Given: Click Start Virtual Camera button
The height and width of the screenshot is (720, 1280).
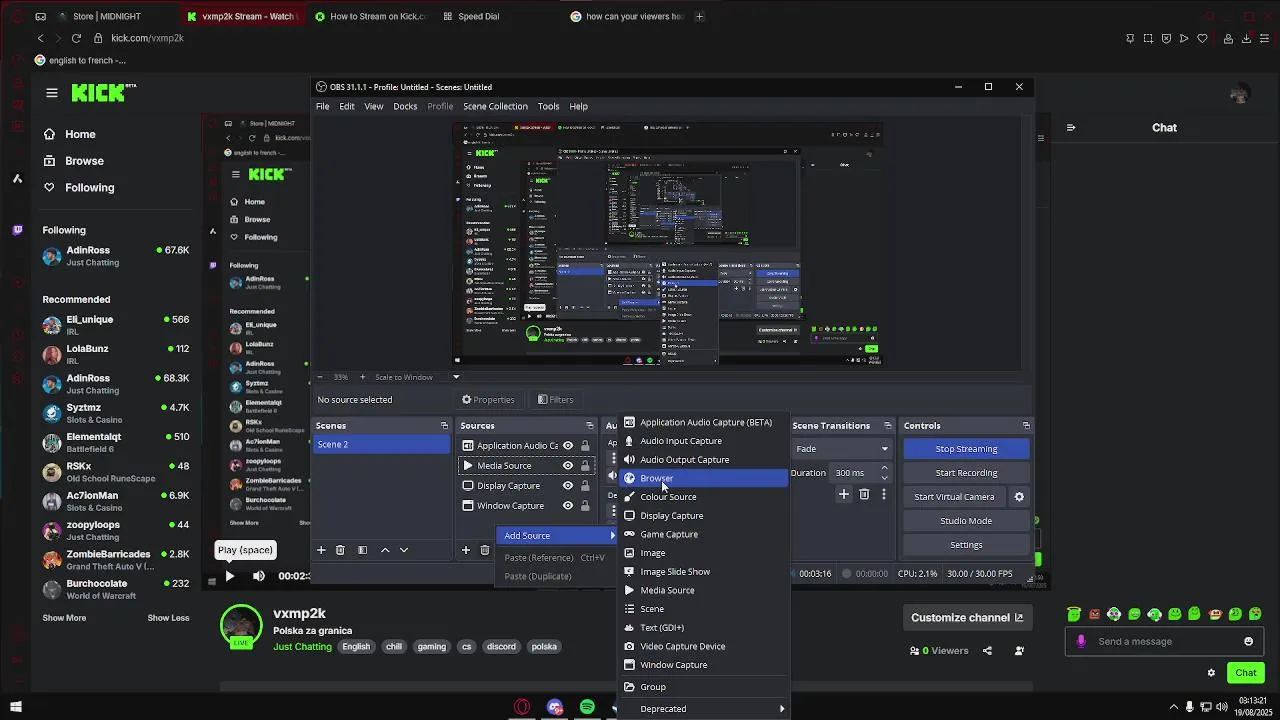Looking at the screenshot, I should tap(954, 497).
